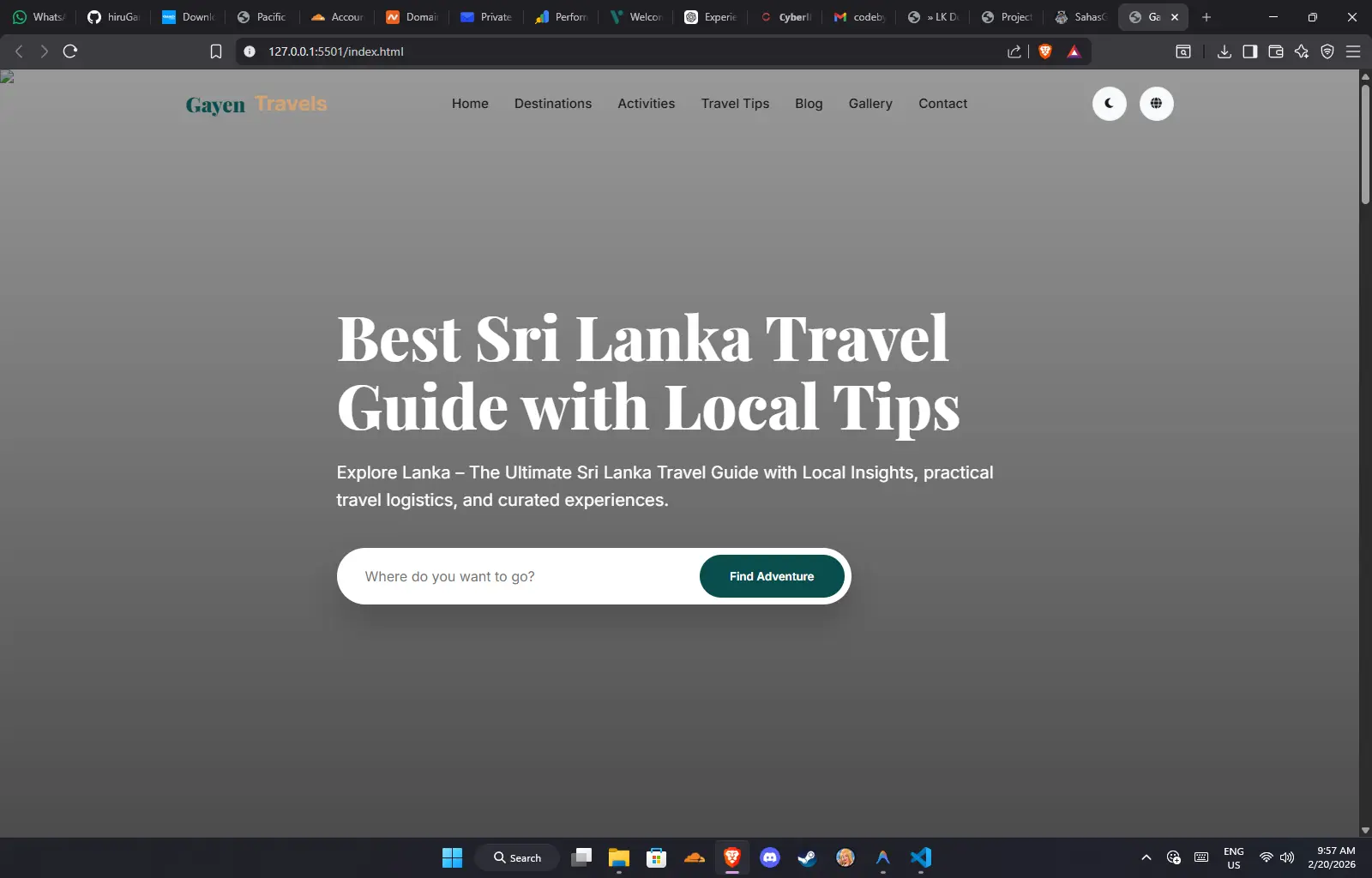Toggle dark mode with moon icon
This screenshot has height=878, width=1372.
tap(1109, 104)
